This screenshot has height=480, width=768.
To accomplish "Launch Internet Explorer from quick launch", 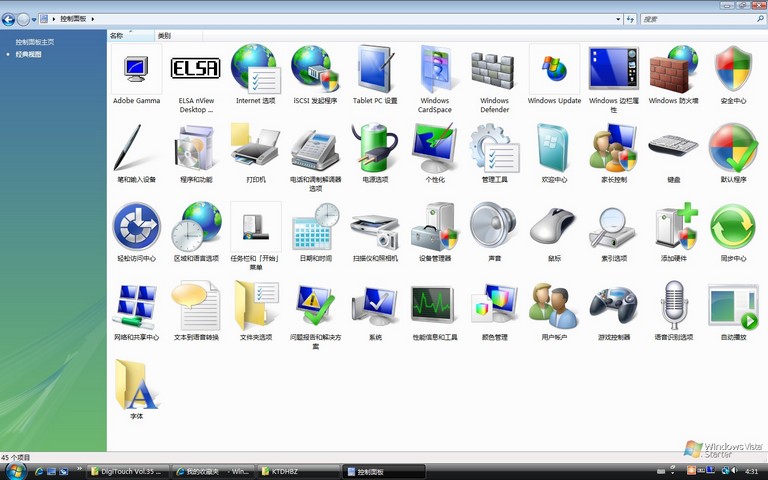I will click(x=39, y=472).
